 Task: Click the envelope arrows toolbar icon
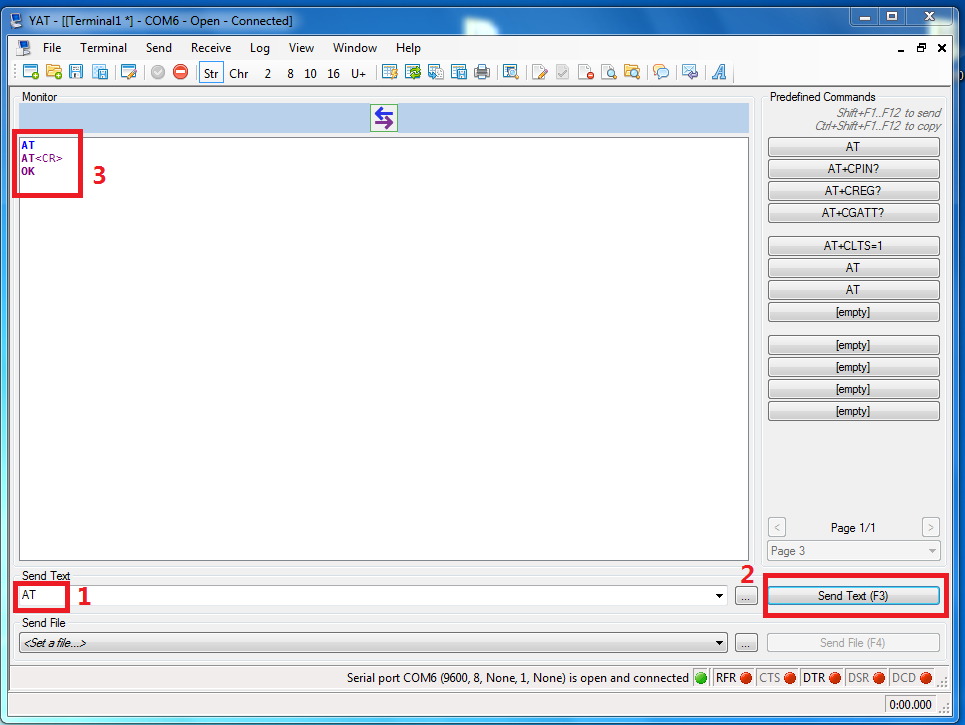tap(690, 72)
